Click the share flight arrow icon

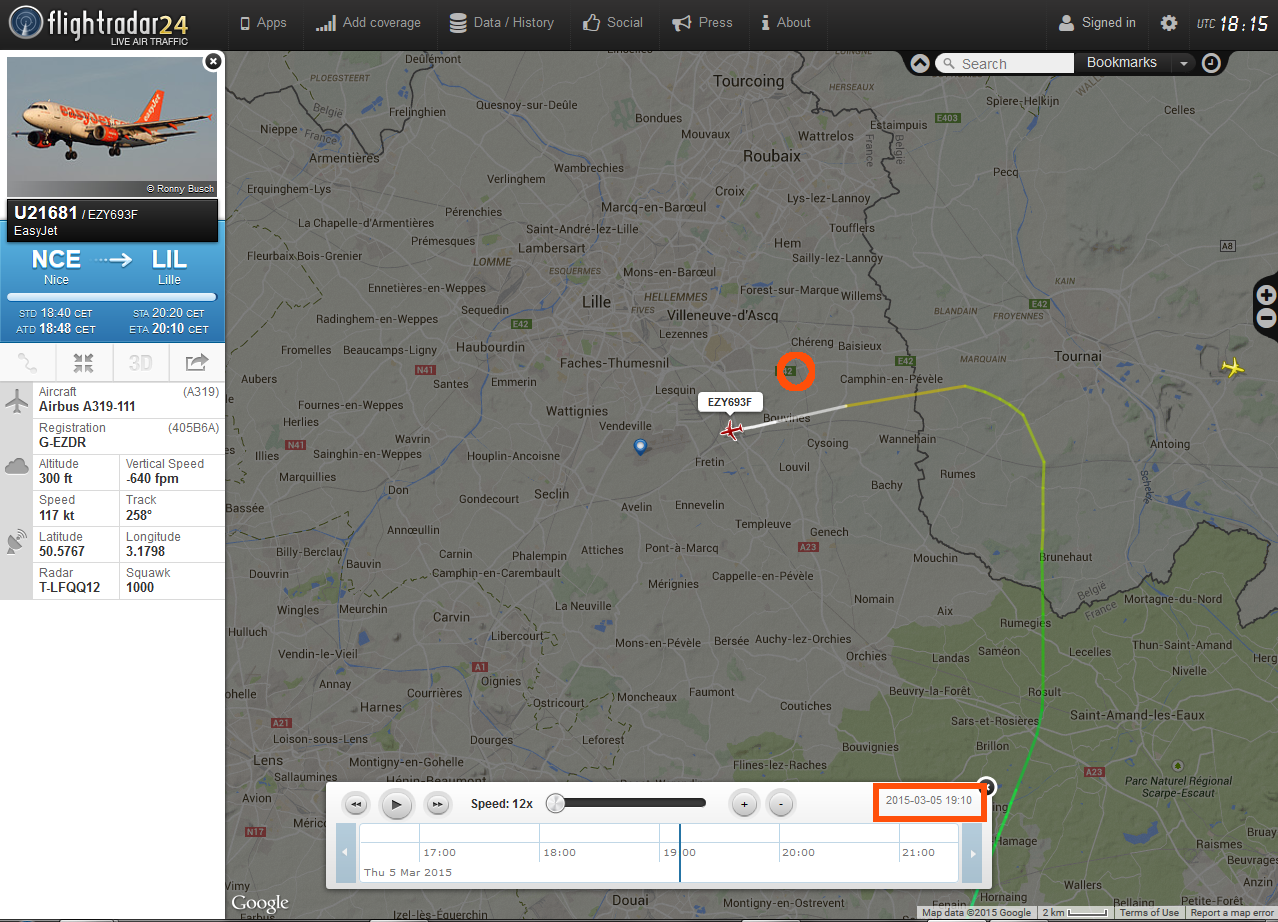coord(196,363)
